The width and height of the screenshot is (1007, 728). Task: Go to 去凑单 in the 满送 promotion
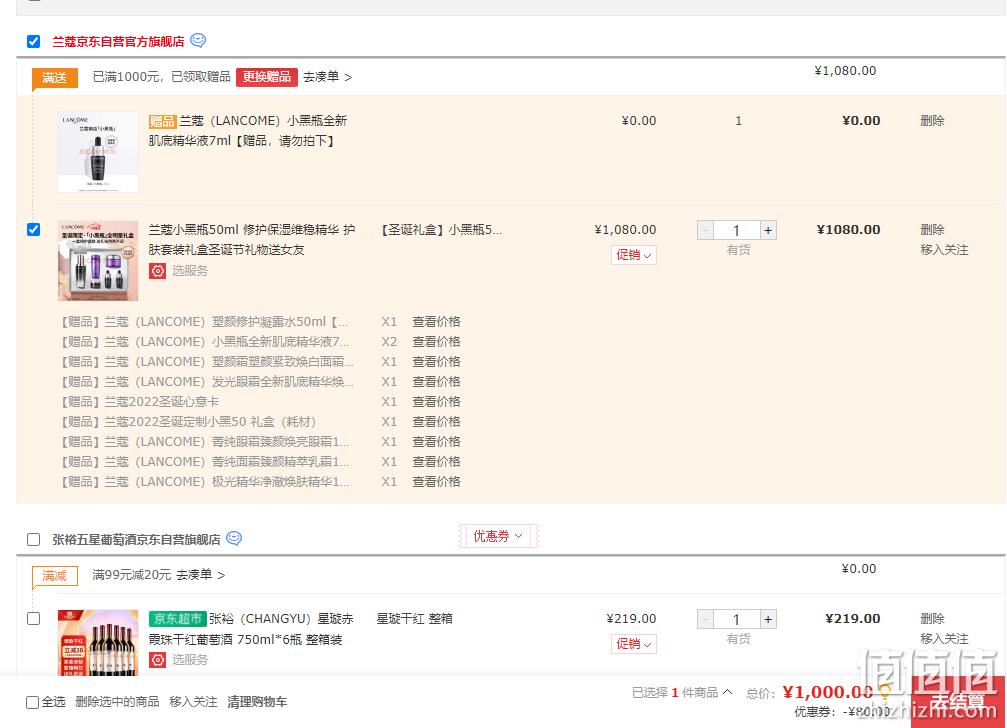(x=327, y=77)
